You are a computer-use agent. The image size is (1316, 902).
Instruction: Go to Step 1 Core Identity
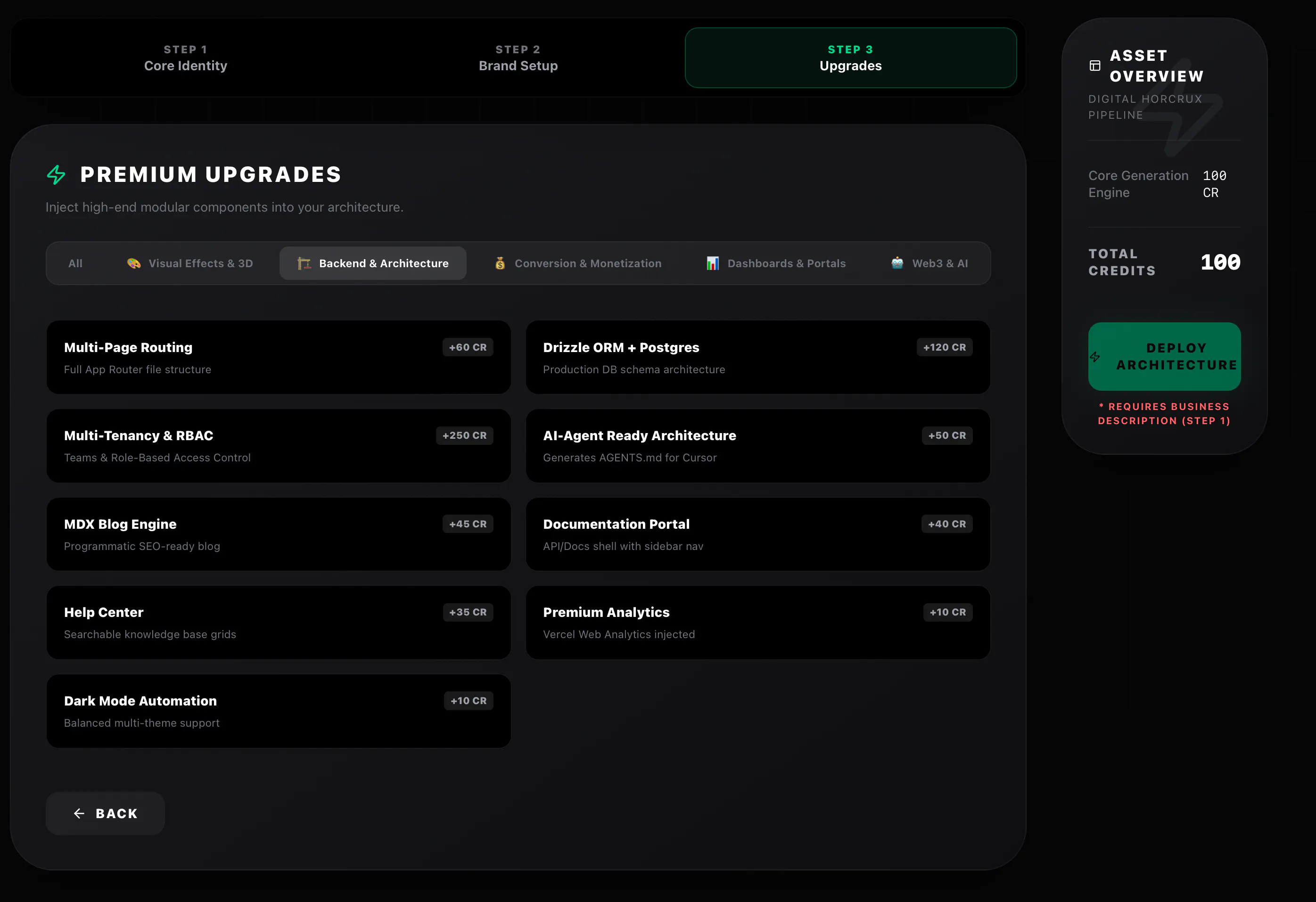185,58
